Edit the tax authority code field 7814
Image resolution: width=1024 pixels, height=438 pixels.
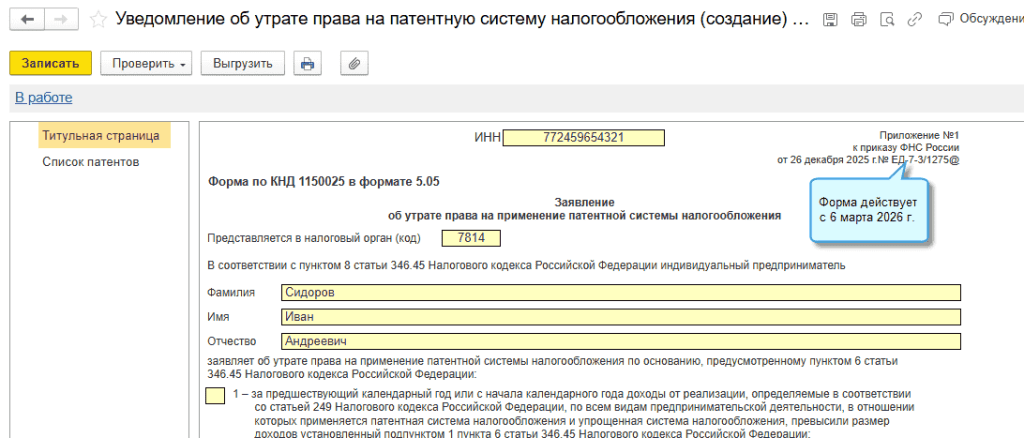tap(470, 238)
